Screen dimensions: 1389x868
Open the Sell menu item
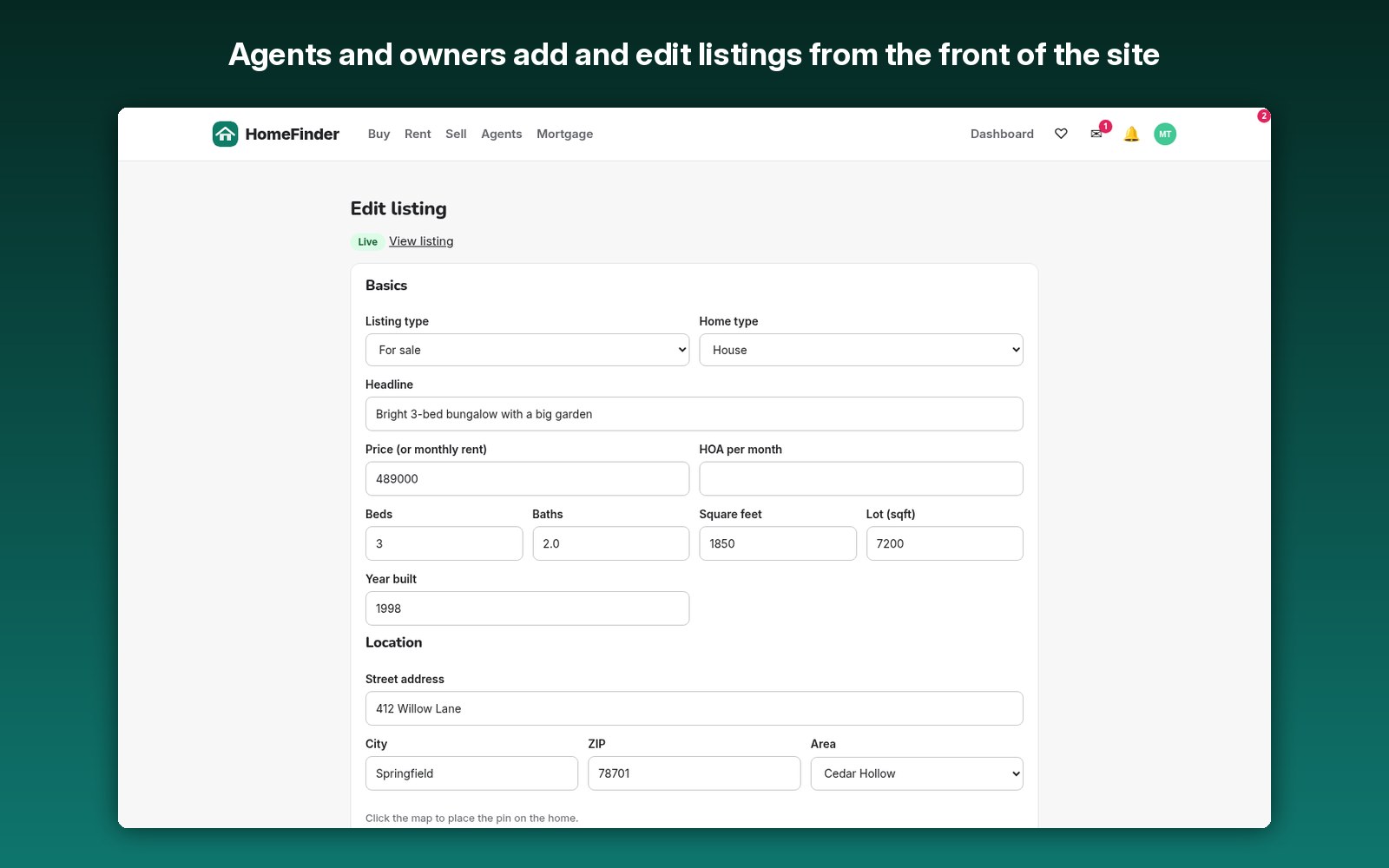click(456, 134)
